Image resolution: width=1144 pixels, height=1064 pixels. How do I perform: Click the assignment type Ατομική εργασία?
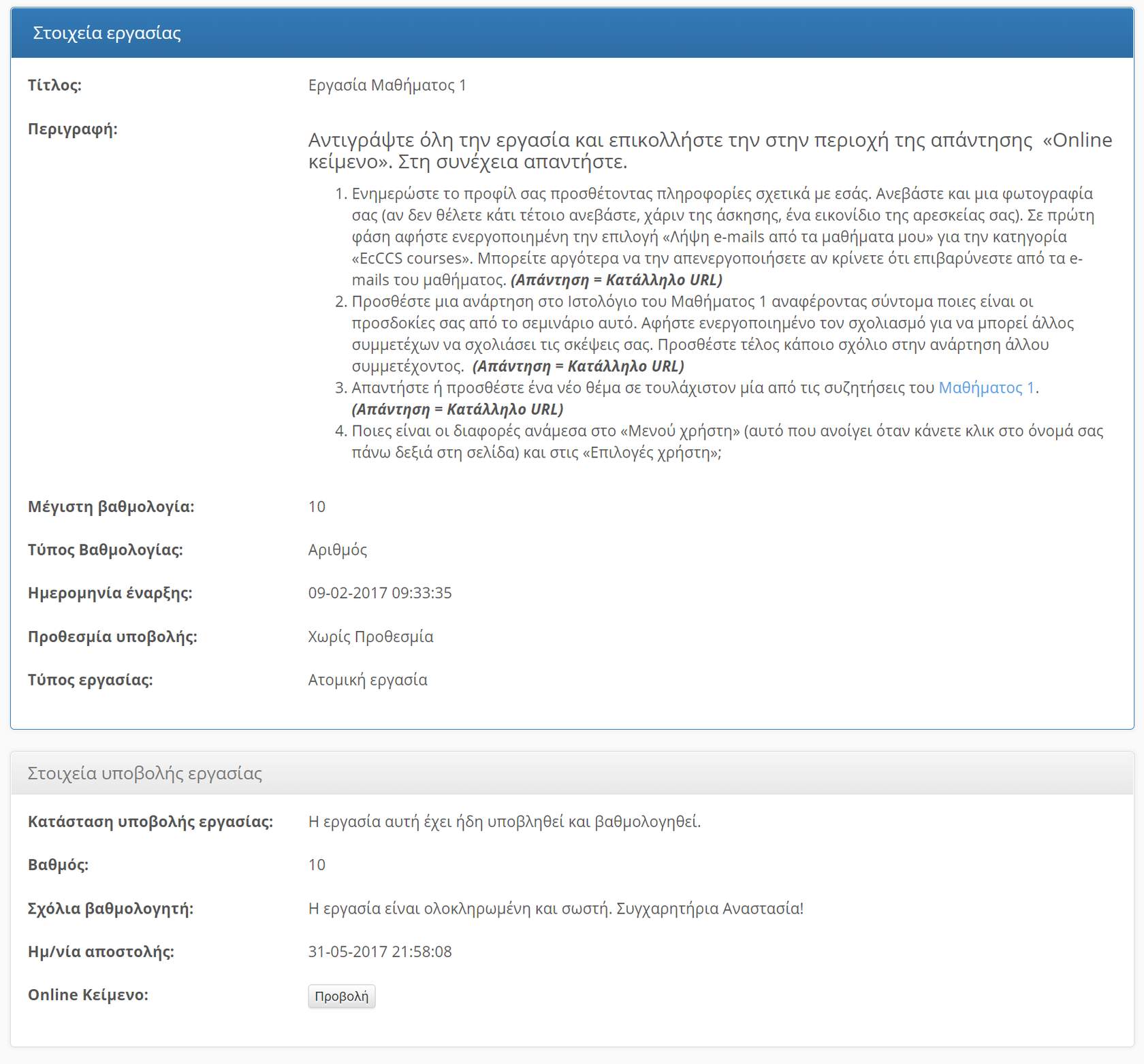pyautogui.click(x=368, y=680)
